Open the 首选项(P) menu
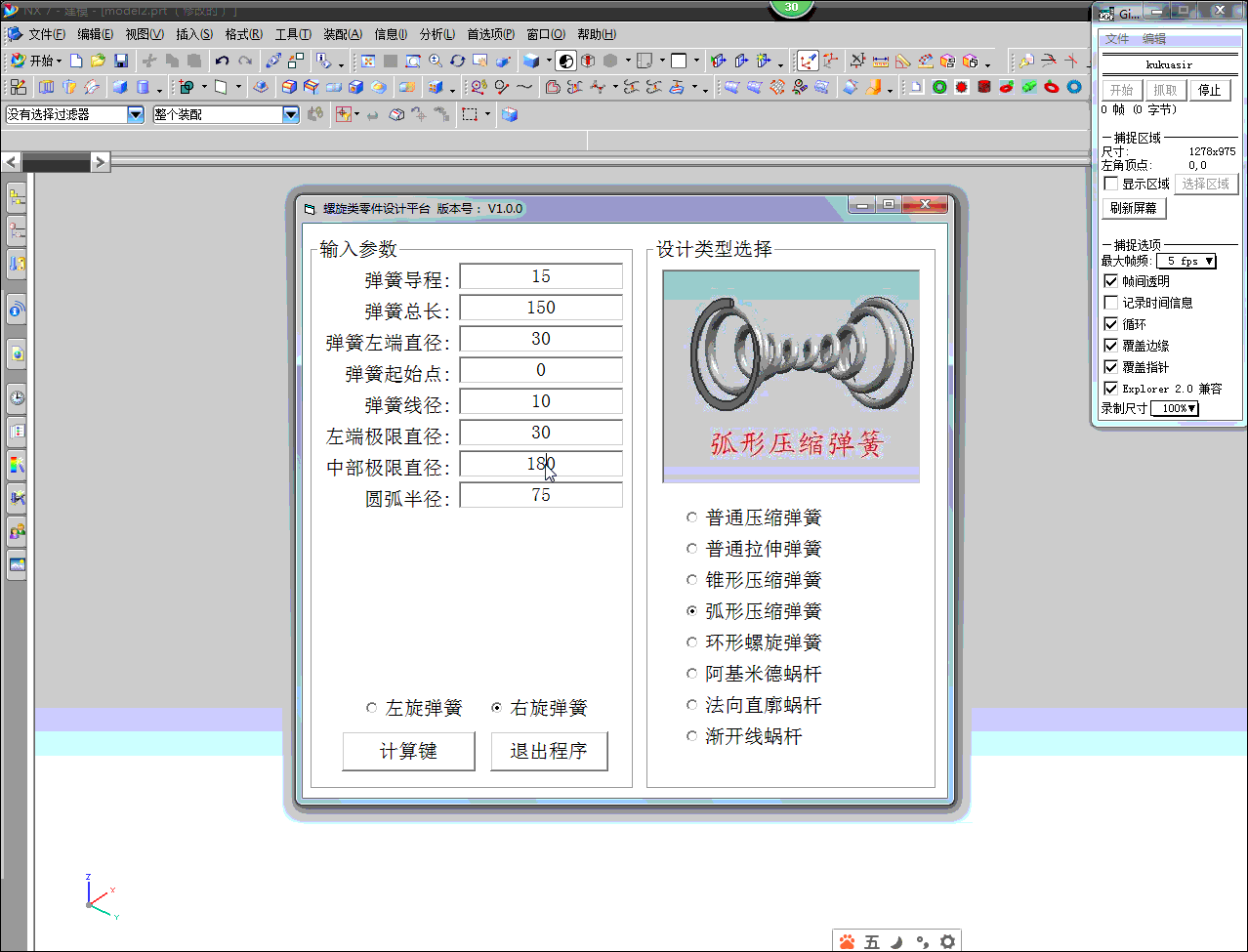This screenshot has width=1248, height=952. [490, 34]
